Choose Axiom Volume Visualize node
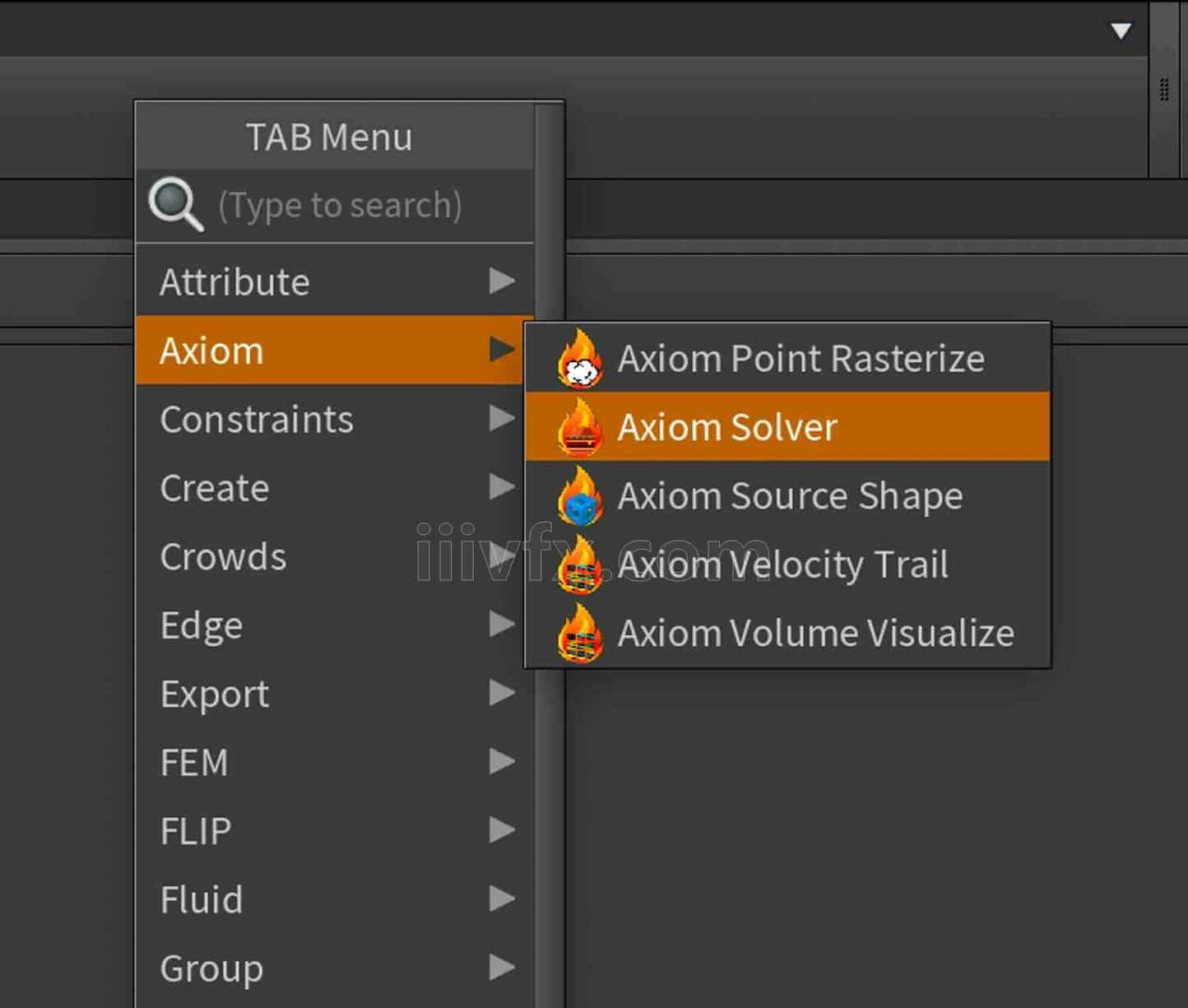This screenshot has width=1188, height=1008. (787, 633)
